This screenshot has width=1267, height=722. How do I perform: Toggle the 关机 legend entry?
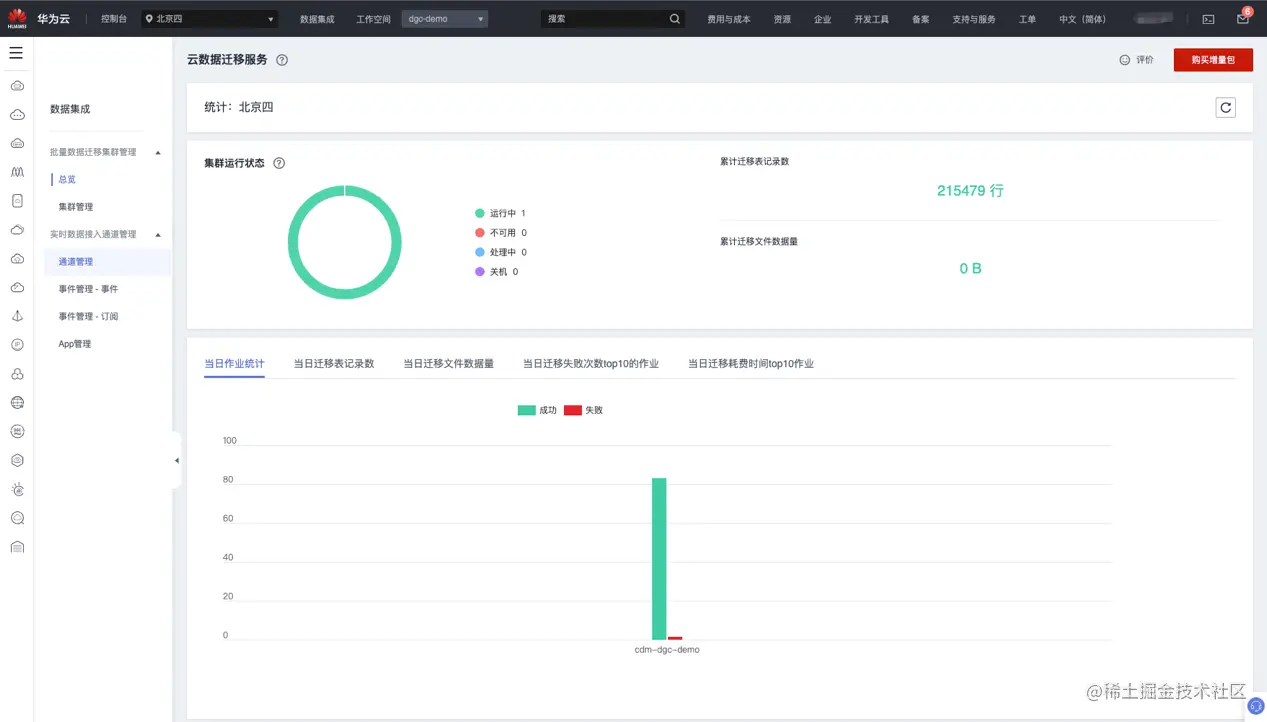coord(496,272)
